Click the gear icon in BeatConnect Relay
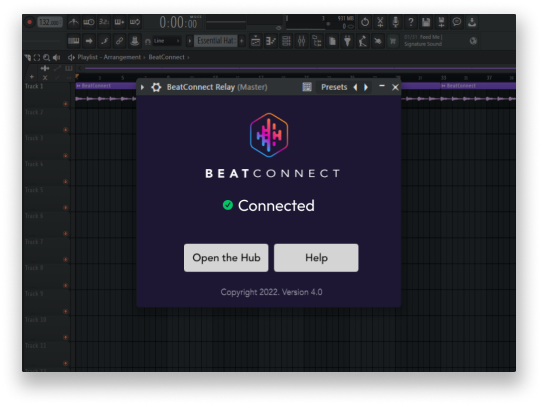The image size is (542, 406). pos(156,87)
